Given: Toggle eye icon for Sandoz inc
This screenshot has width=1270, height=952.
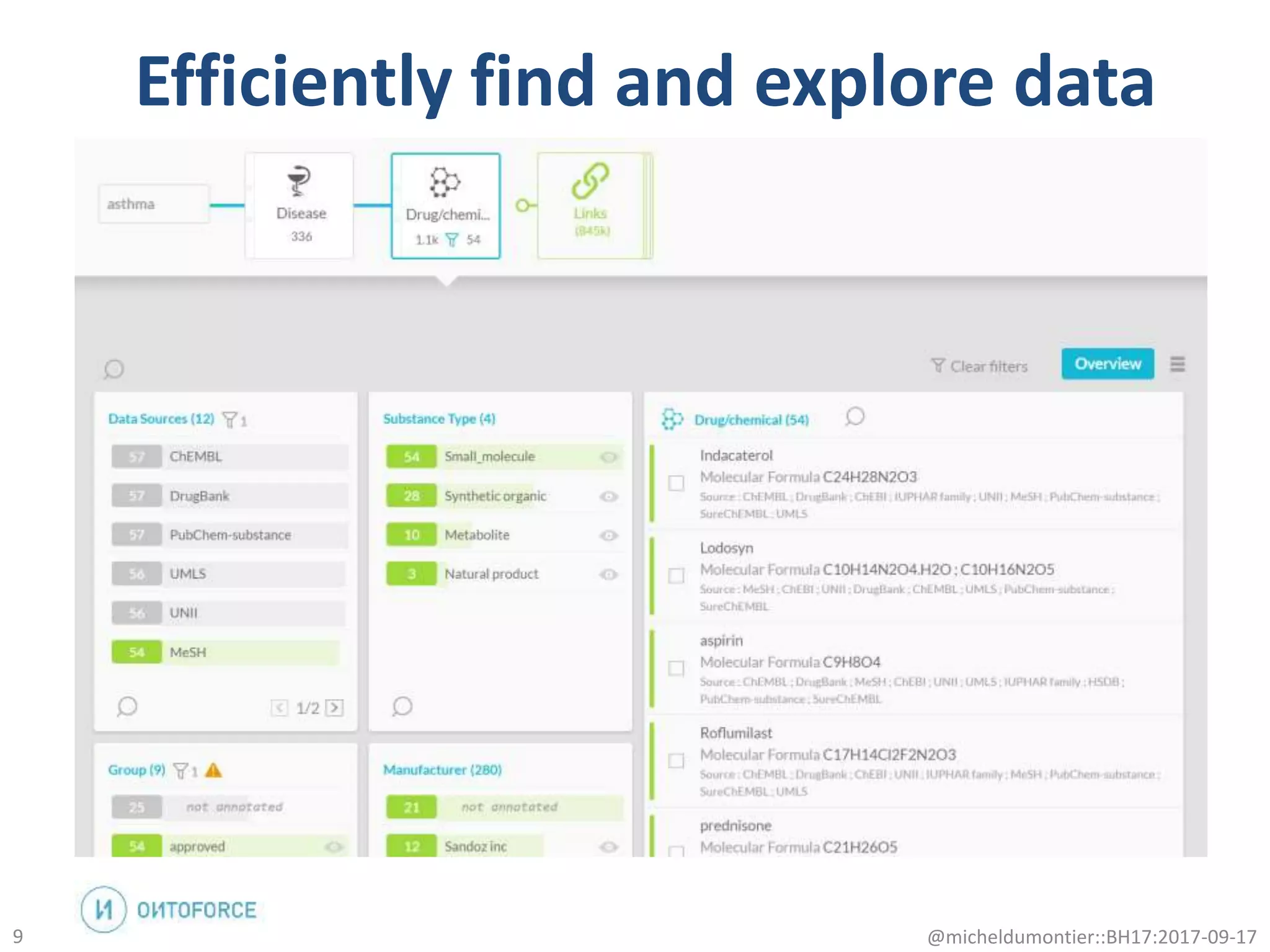Looking at the screenshot, I should click(609, 847).
